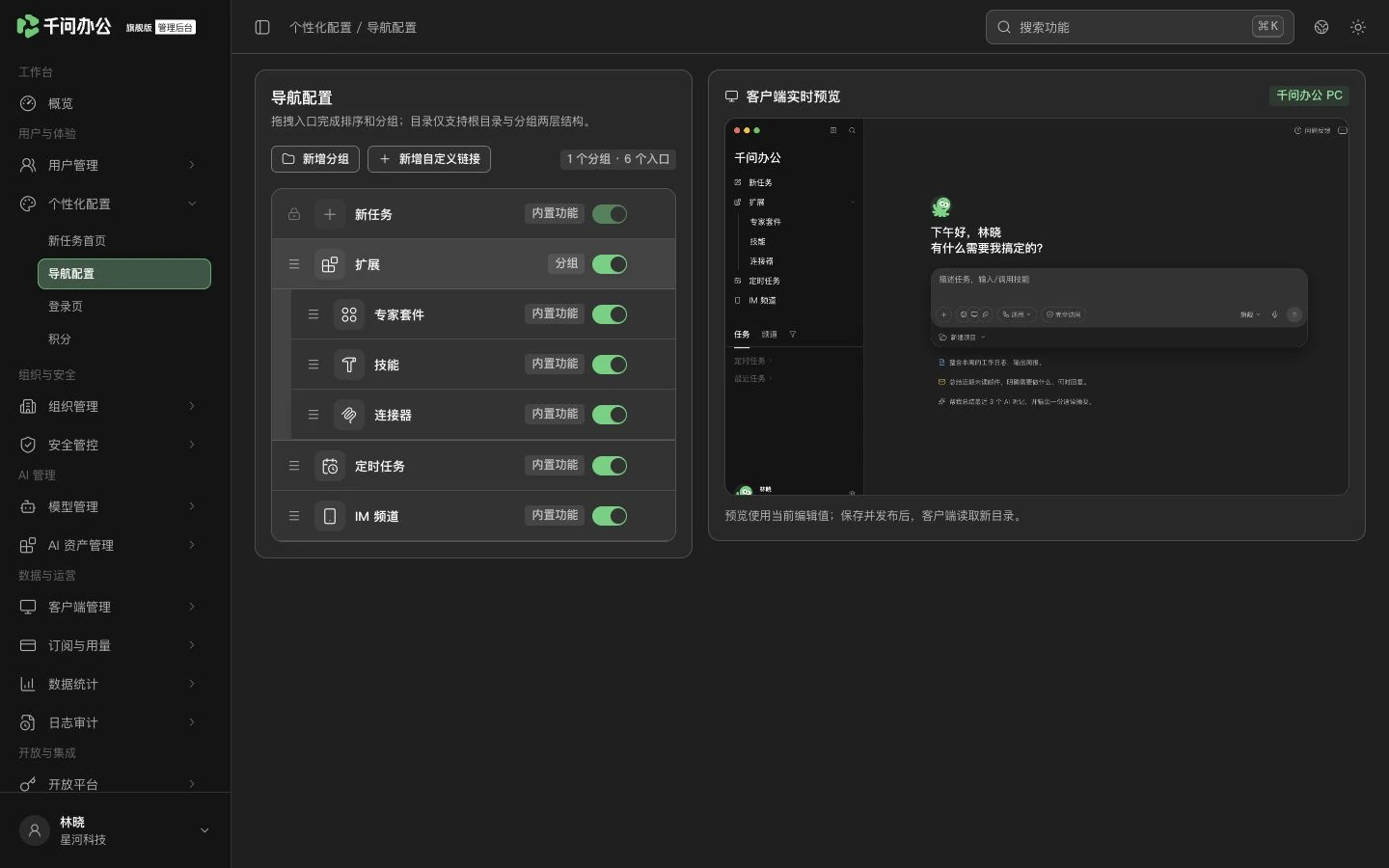Click the lock icon on 新任务 row
The height and width of the screenshot is (868, 1389).
tap(294, 214)
